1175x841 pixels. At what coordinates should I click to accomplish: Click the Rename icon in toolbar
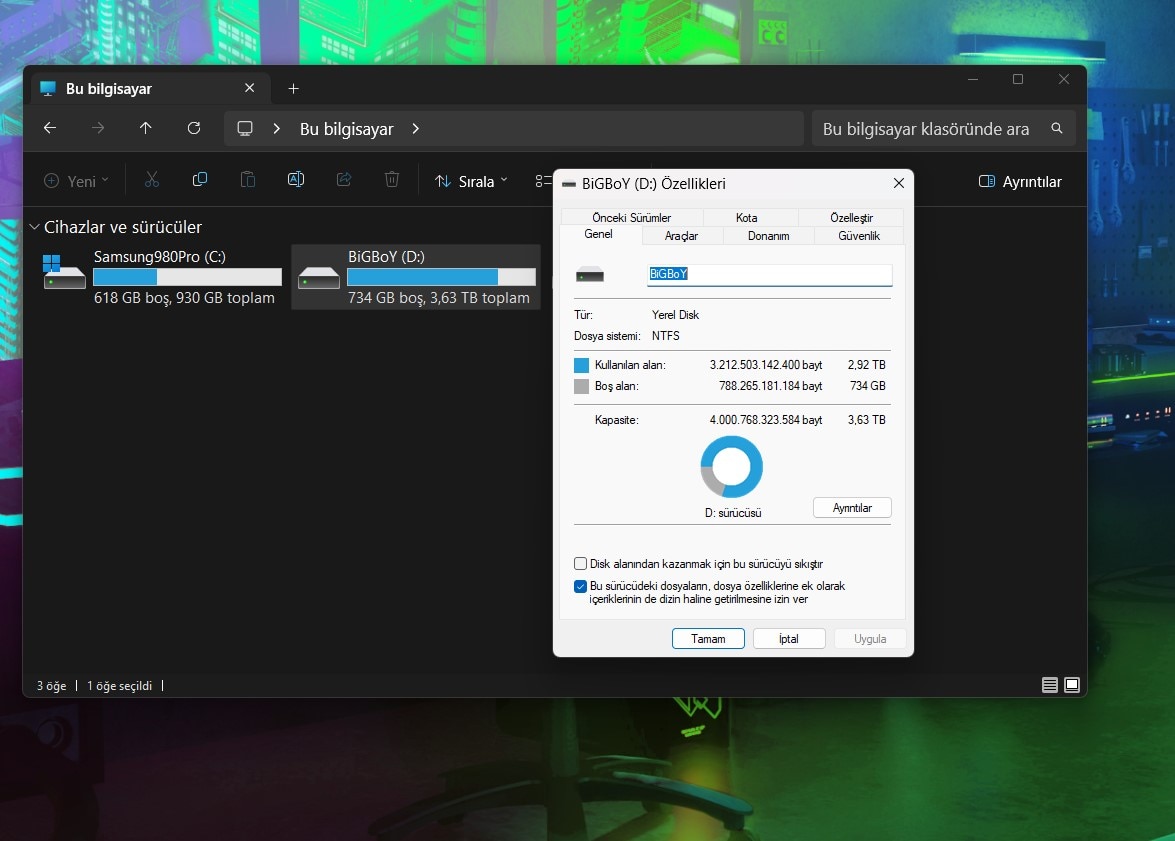[x=296, y=180]
